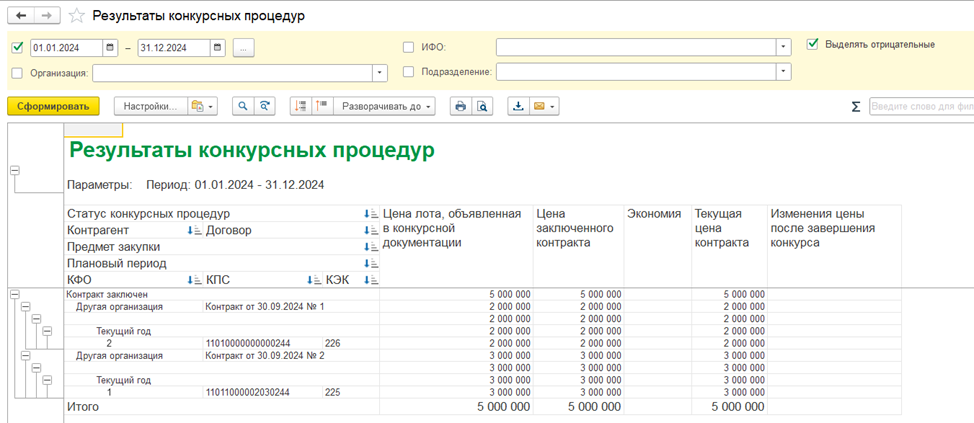Open calendar for end date 31.12.2024

tap(217, 47)
